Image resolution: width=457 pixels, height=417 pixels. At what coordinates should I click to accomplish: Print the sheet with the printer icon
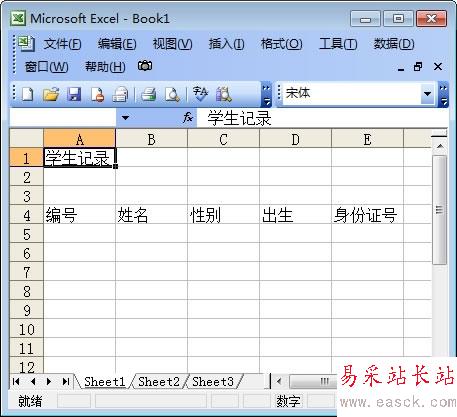(x=149, y=94)
